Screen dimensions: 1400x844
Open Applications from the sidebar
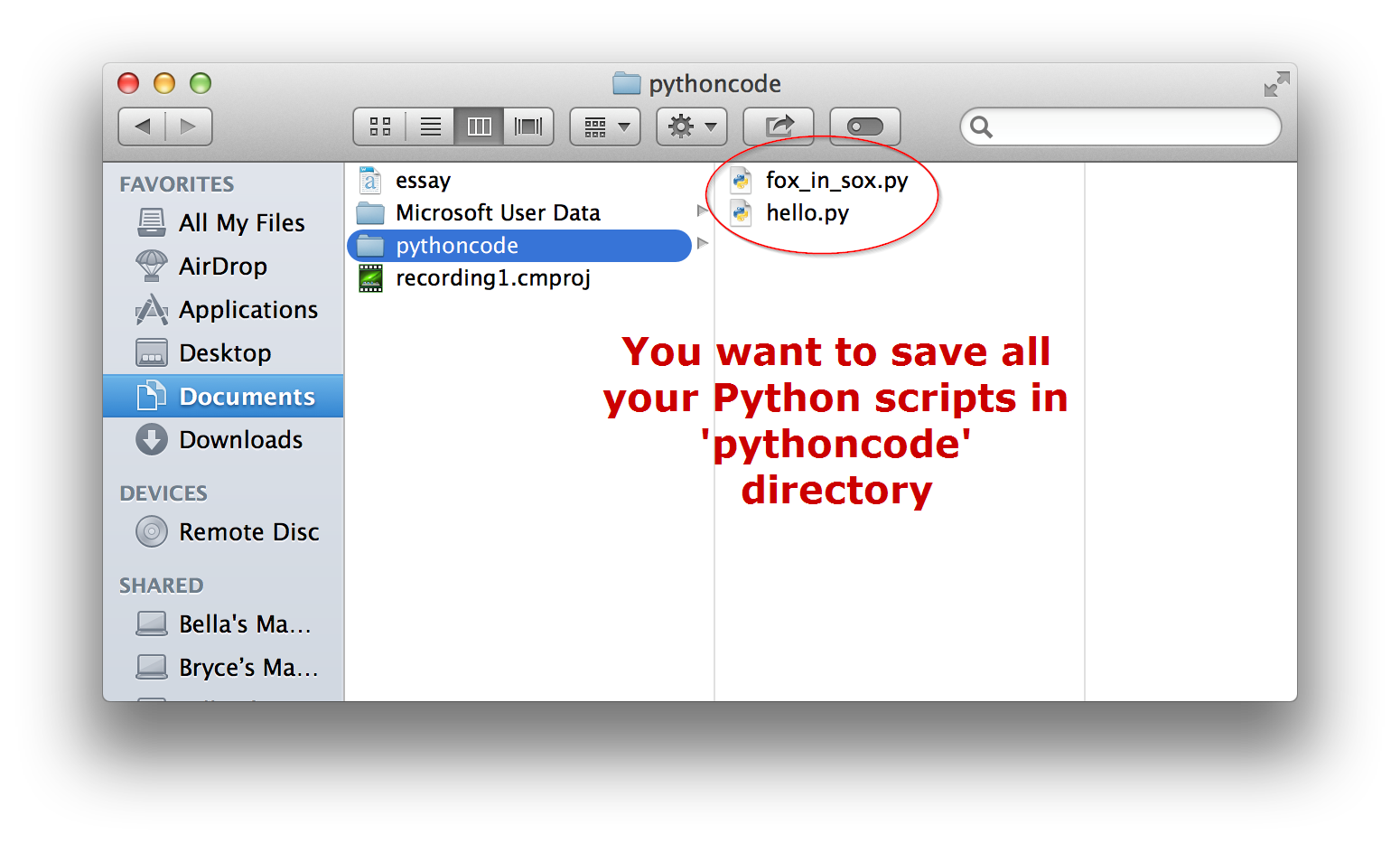247,310
